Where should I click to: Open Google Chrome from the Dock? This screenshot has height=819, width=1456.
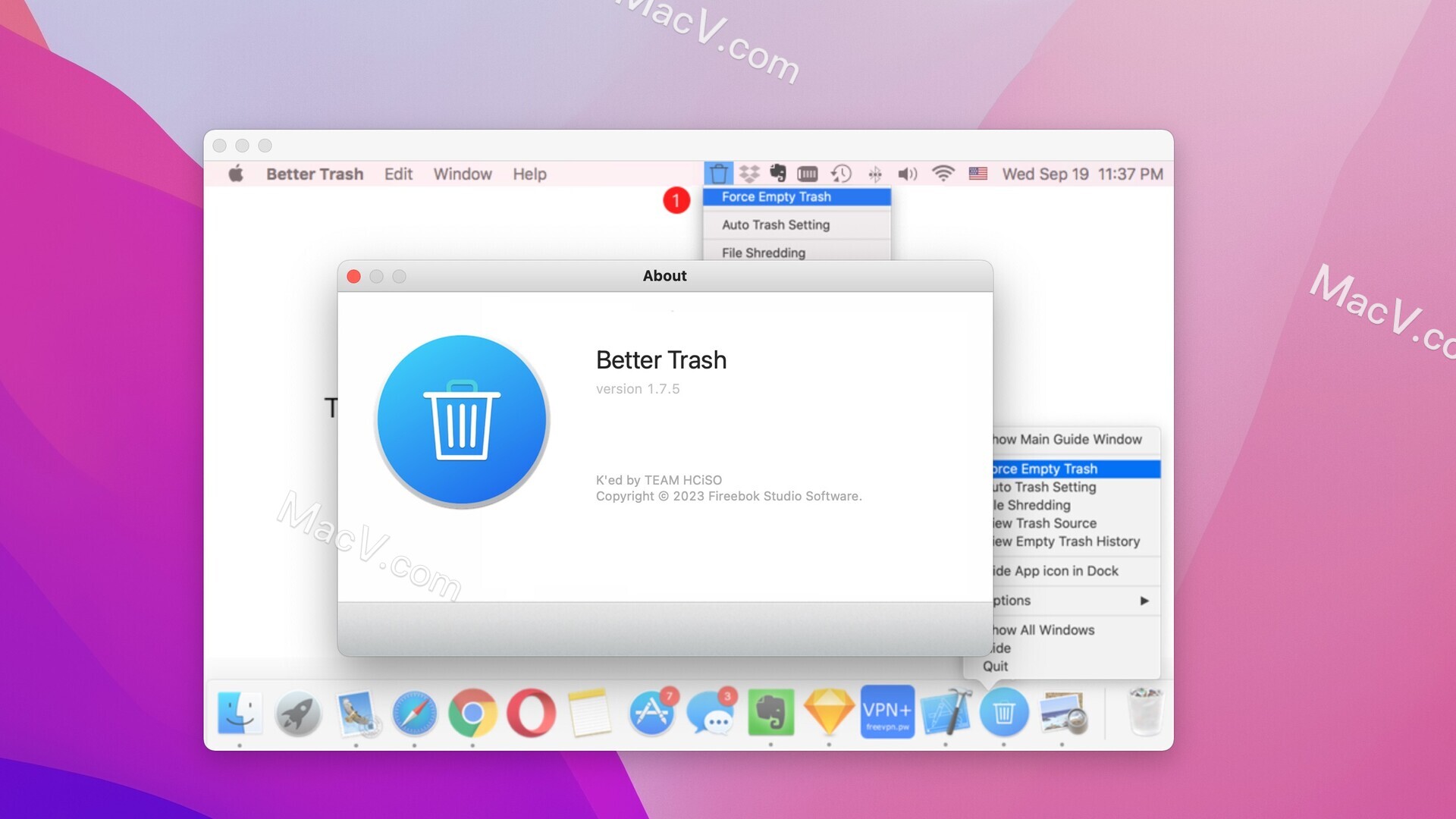click(472, 714)
